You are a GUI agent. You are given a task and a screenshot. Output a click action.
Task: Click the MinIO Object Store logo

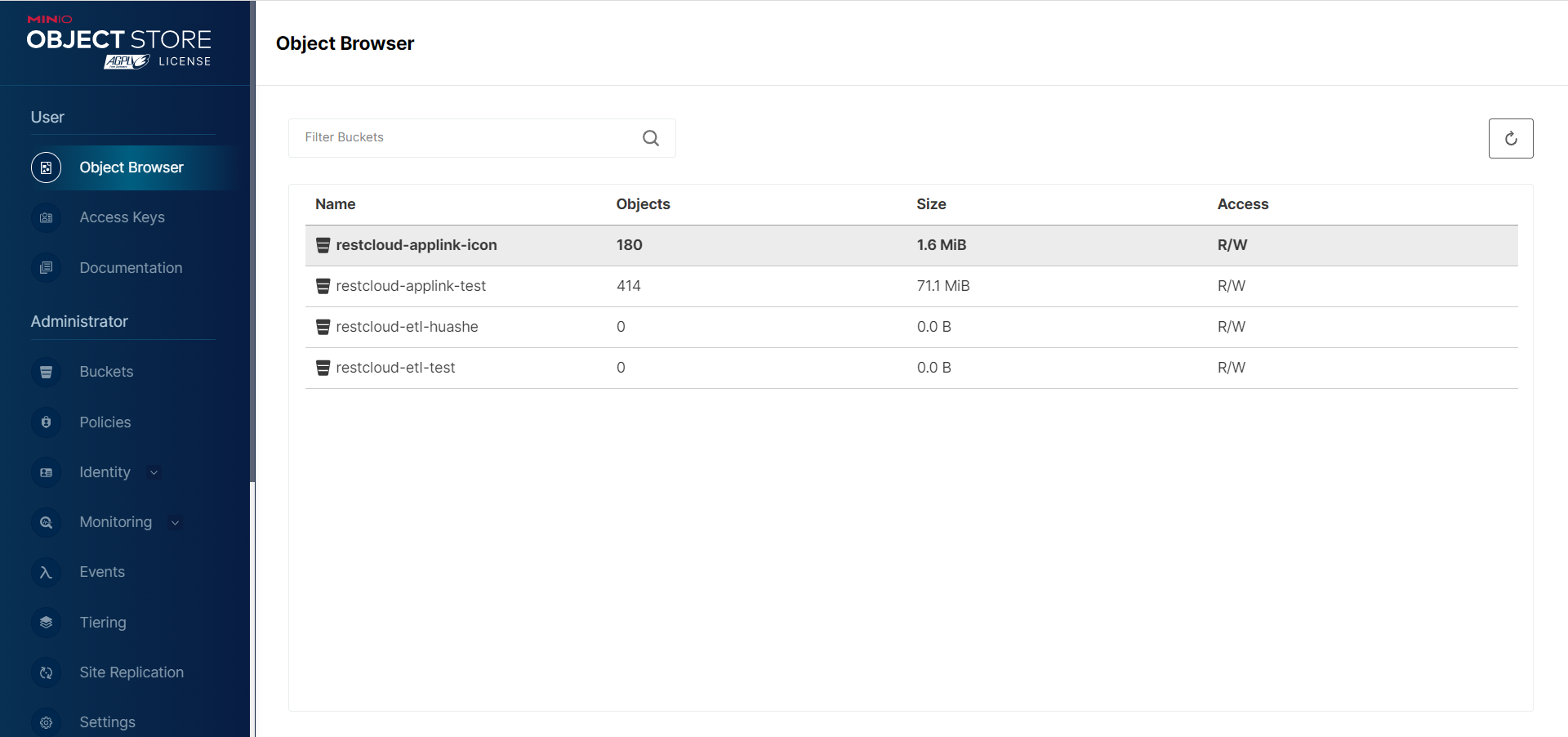point(119,42)
